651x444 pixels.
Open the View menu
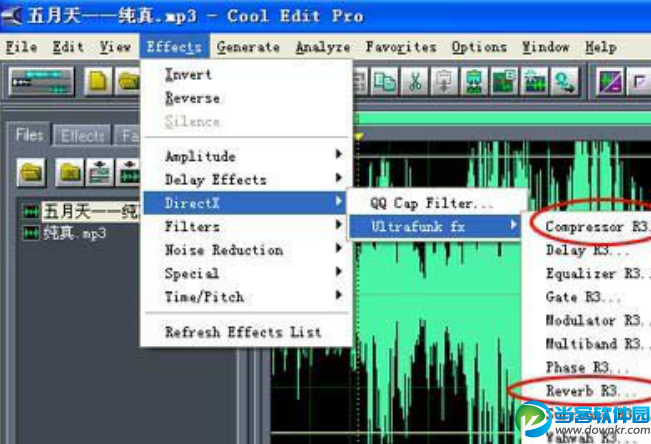point(115,47)
